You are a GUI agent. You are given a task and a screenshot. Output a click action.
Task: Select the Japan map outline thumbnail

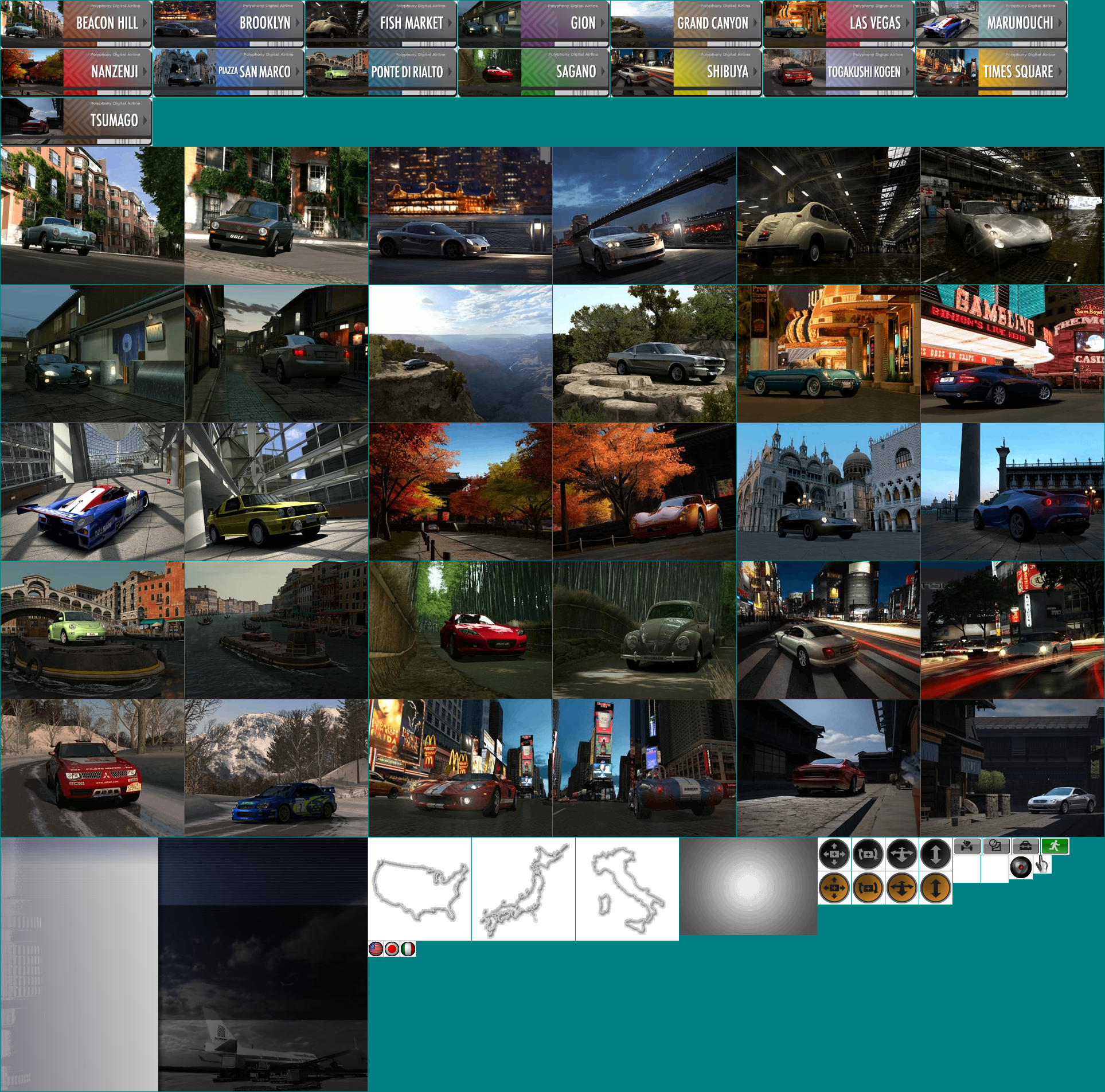[x=523, y=889]
